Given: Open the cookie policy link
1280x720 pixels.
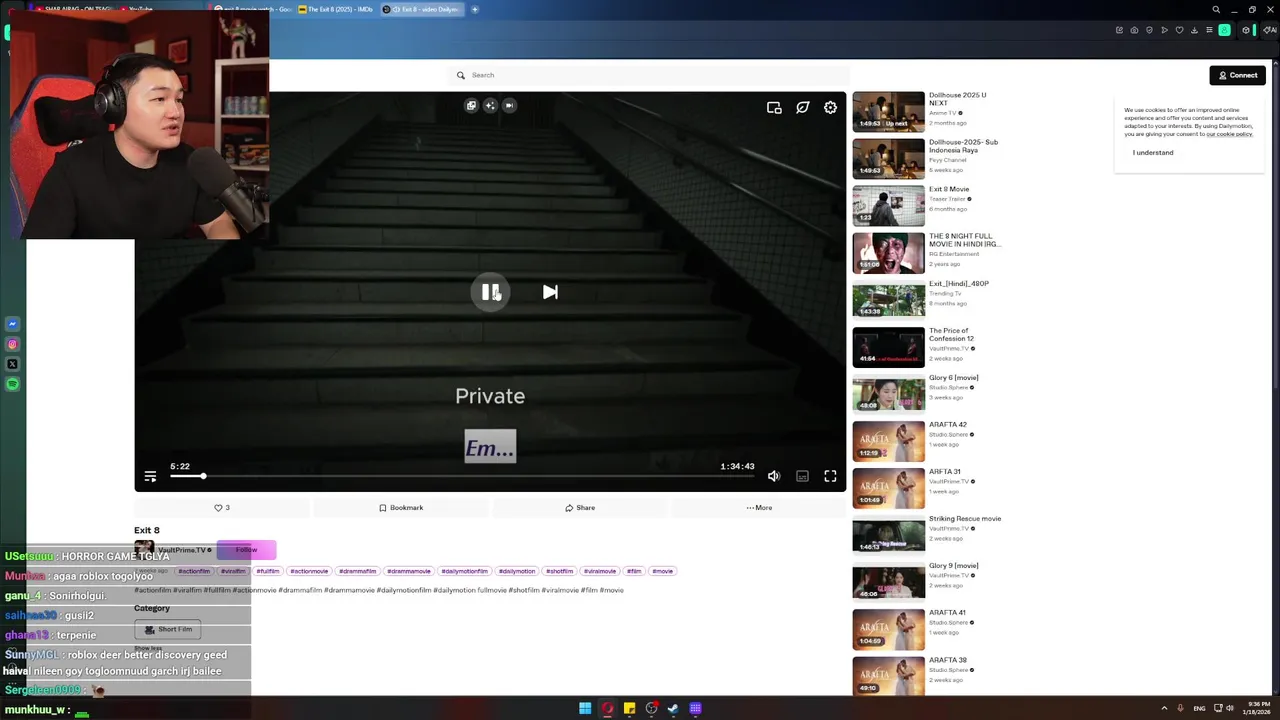Looking at the screenshot, I should (x=1229, y=134).
